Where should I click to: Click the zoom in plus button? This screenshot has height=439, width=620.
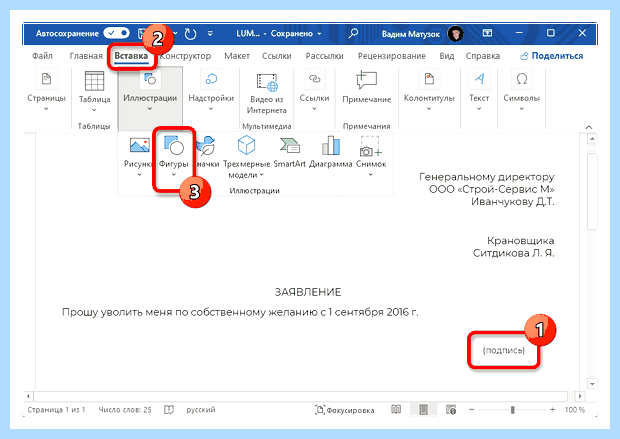[x=552, y=409]
